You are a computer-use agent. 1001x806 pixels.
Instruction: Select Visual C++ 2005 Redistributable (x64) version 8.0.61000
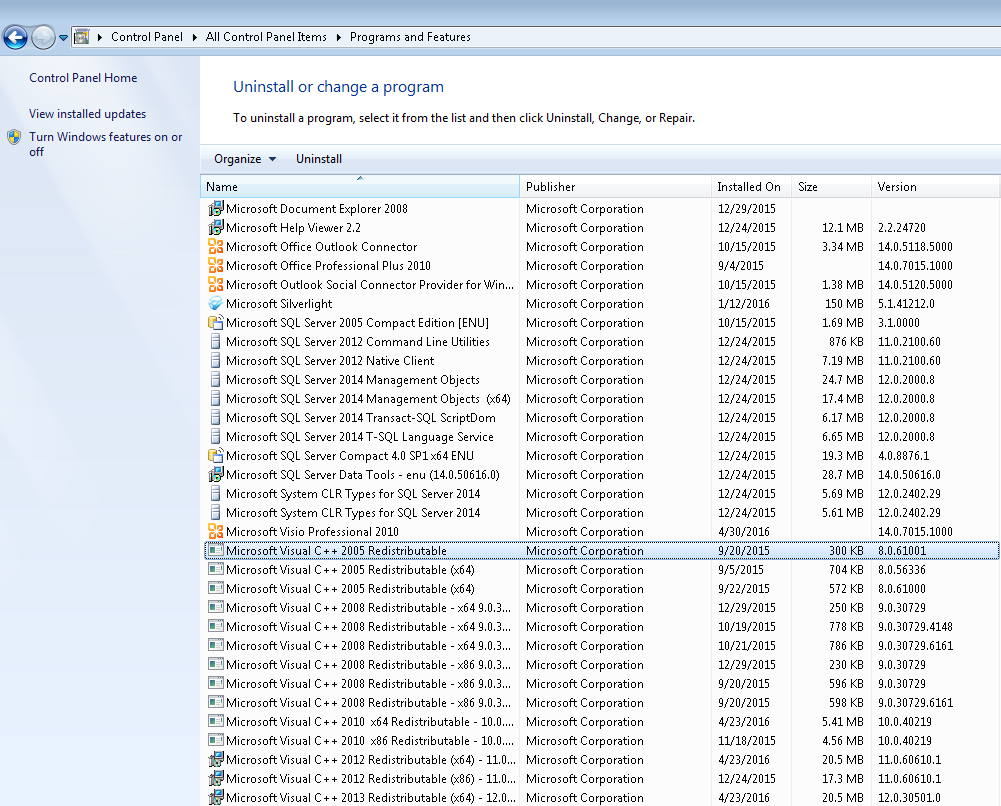tap(600, 588)
